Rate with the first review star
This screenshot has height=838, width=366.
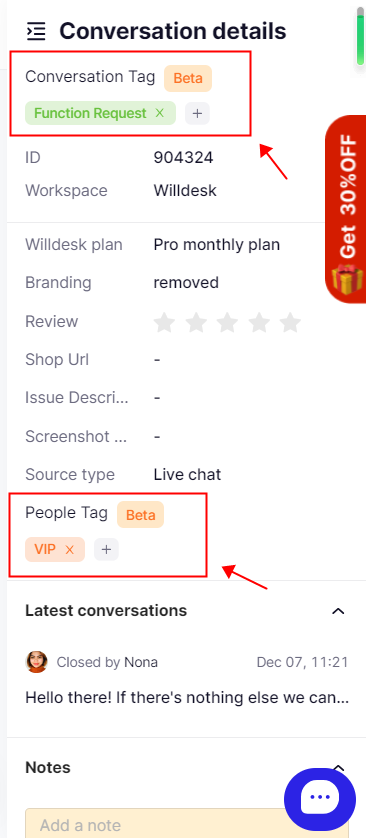coord(164,322)
